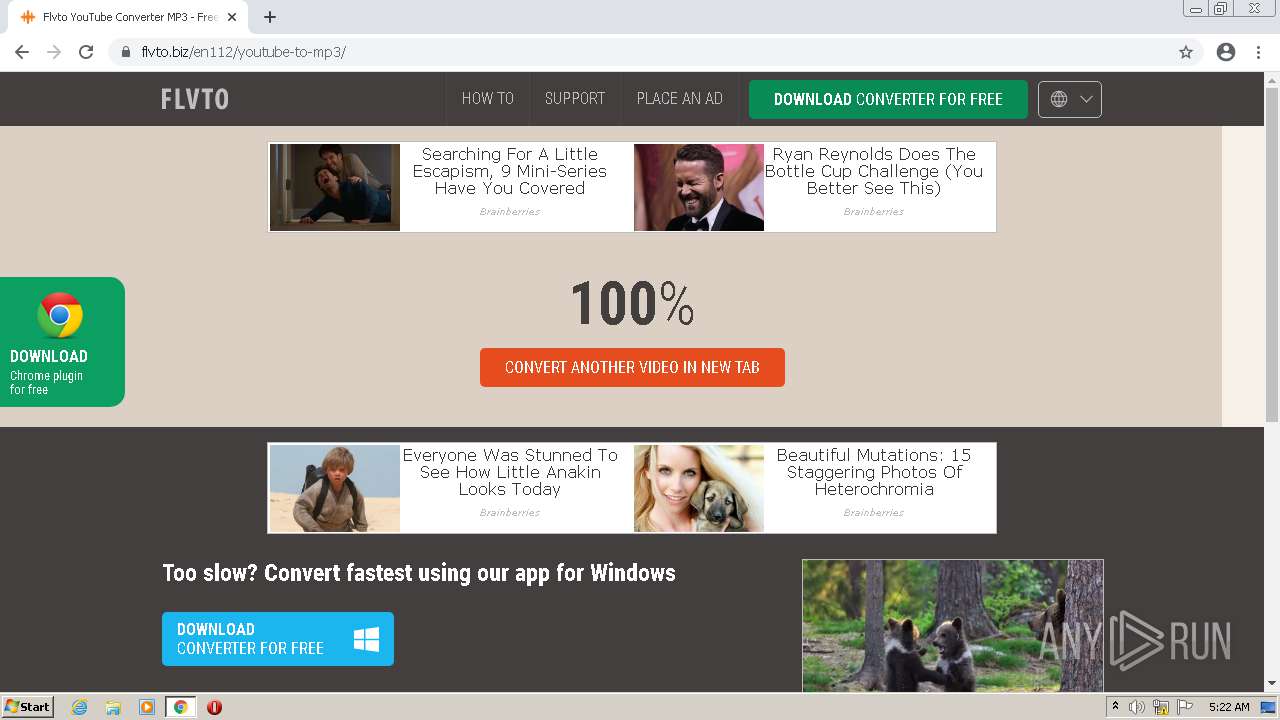Screen dimensions: 1280x720
Task: Open the network tray icon
Action: tap(1161, 707)
